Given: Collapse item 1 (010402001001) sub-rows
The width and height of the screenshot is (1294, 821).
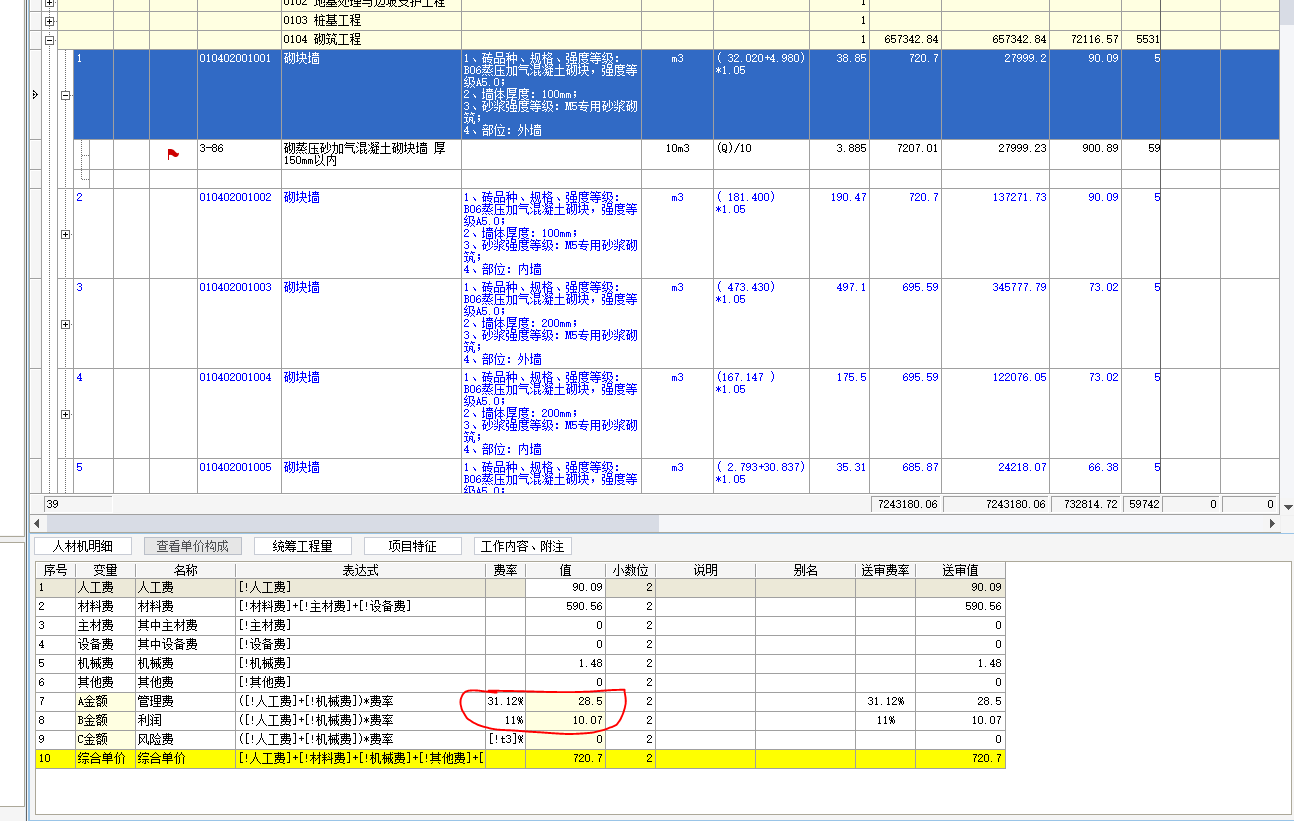Looking at the screenshot, I should 67,96.
